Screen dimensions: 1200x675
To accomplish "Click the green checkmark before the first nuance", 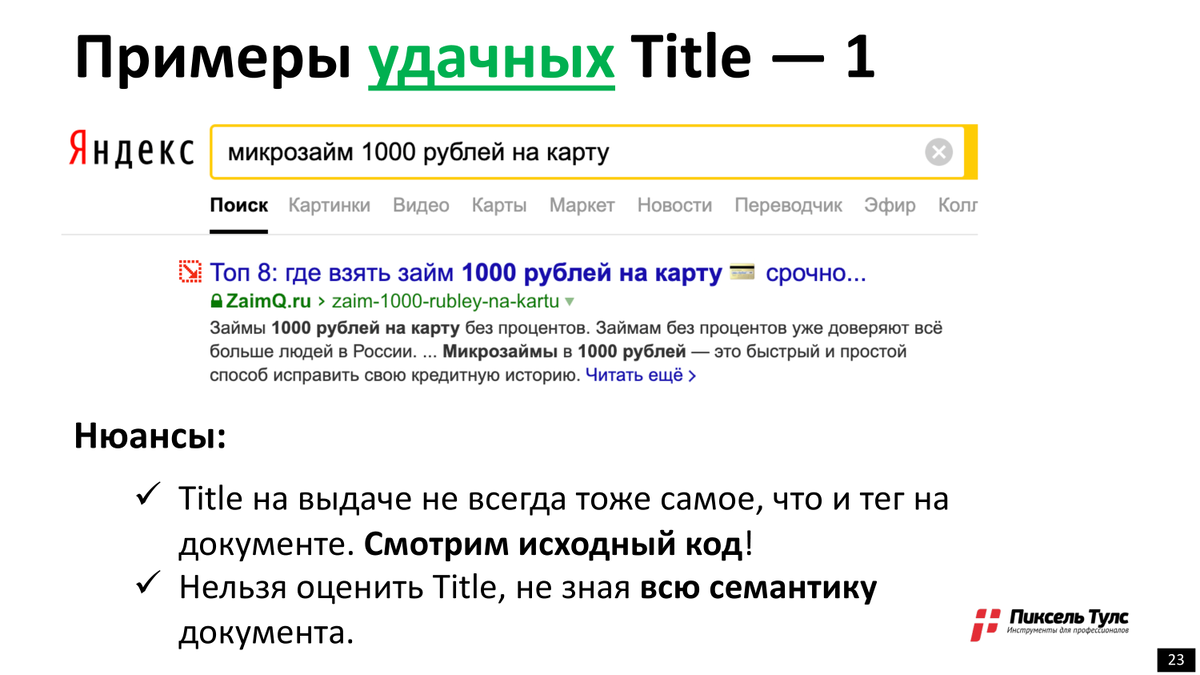I will 145,494.
